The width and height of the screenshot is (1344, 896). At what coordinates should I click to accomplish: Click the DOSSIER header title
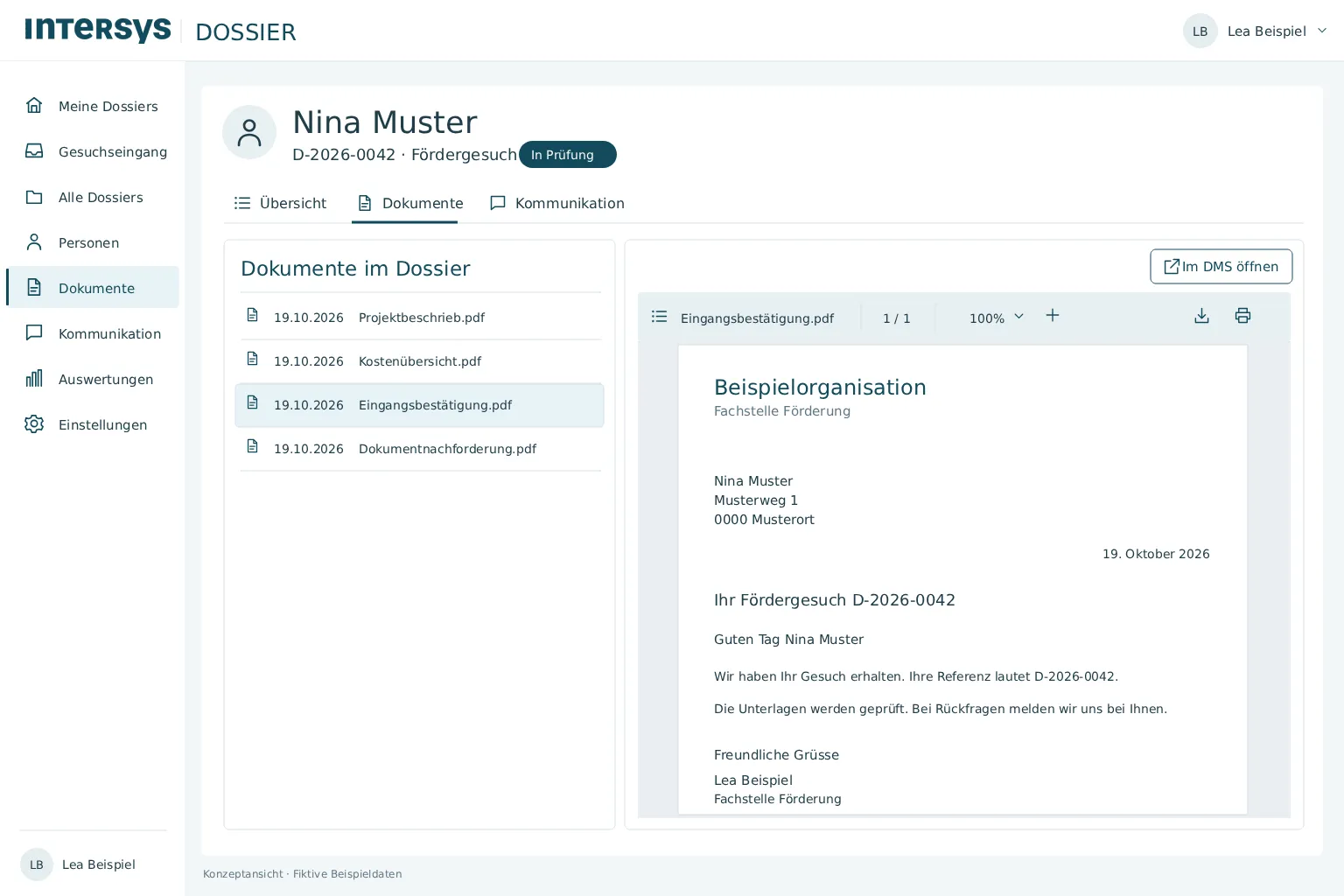pyautogui.click(x=246, y=32)
